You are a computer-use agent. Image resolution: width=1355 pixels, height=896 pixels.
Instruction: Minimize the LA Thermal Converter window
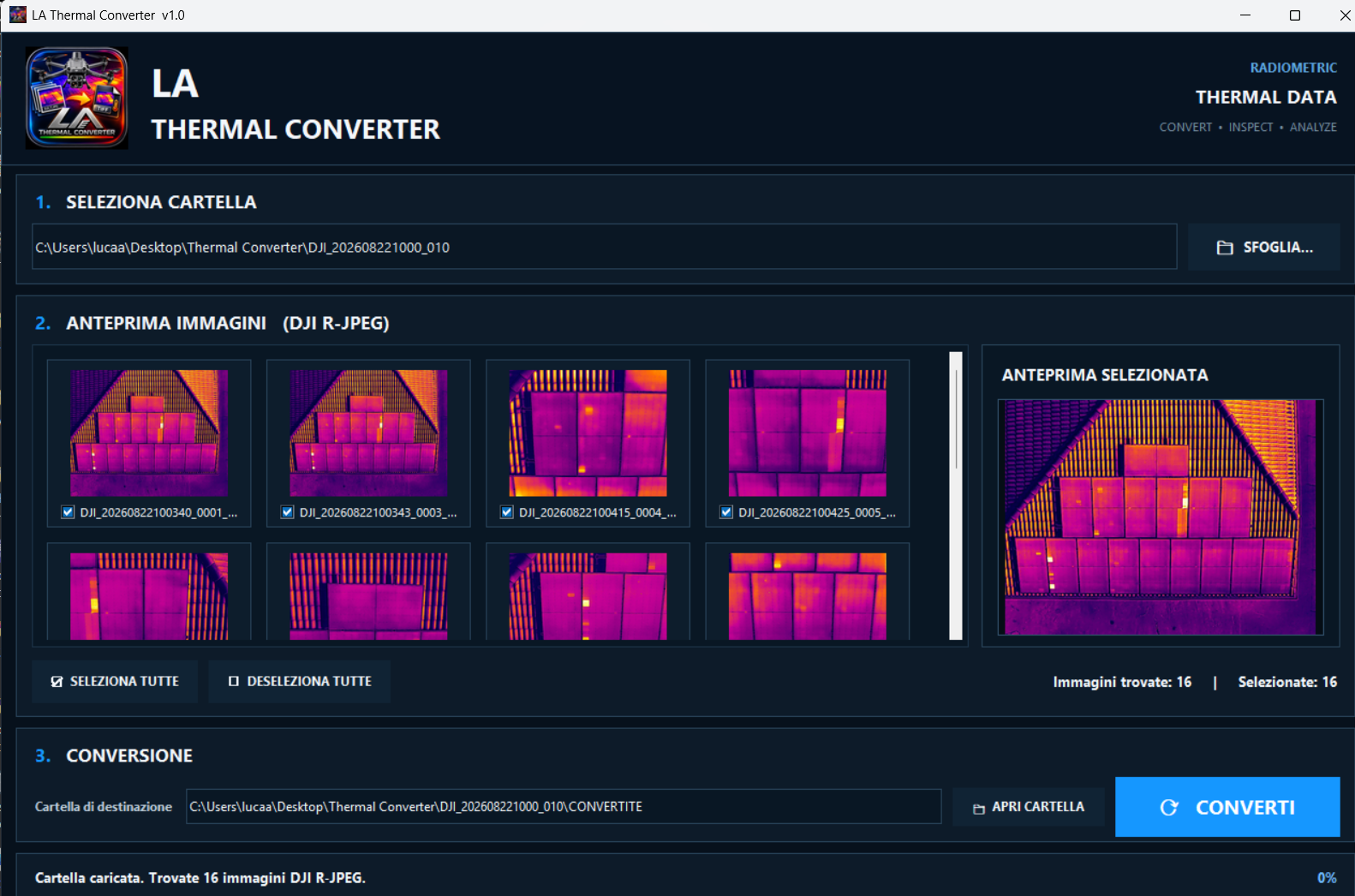pyautogui.click(x=1245, y=15)
